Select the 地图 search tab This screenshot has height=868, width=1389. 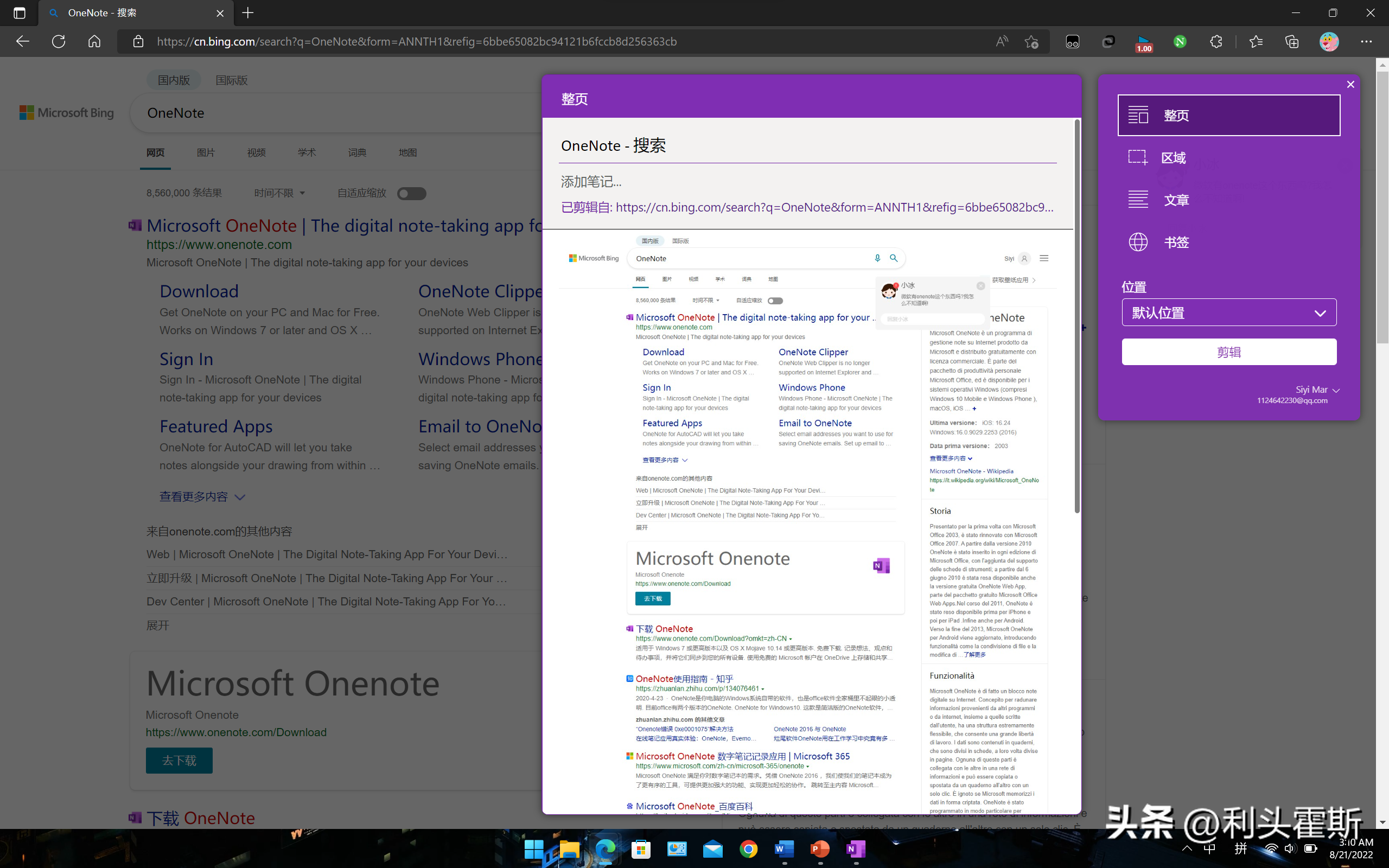(407, 152)
